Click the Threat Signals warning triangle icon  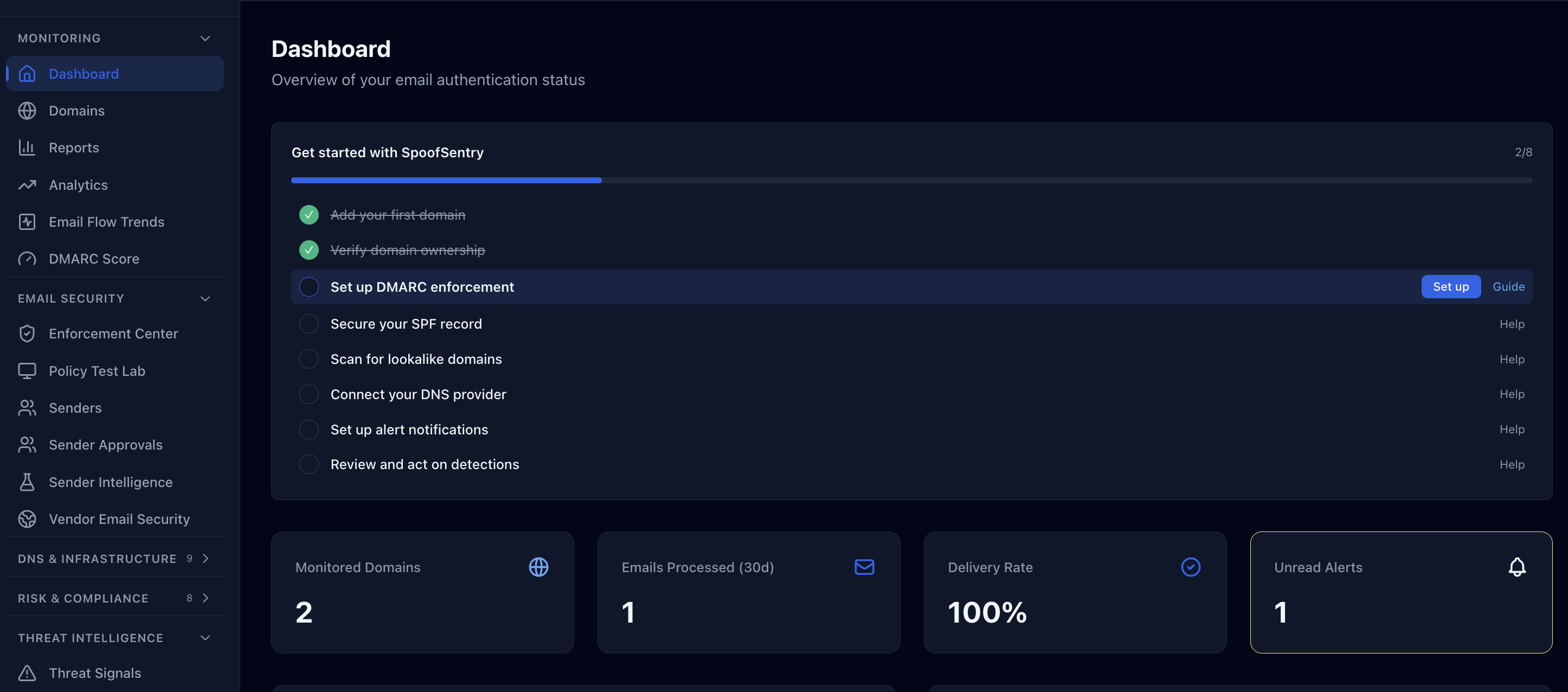(27, 672)
